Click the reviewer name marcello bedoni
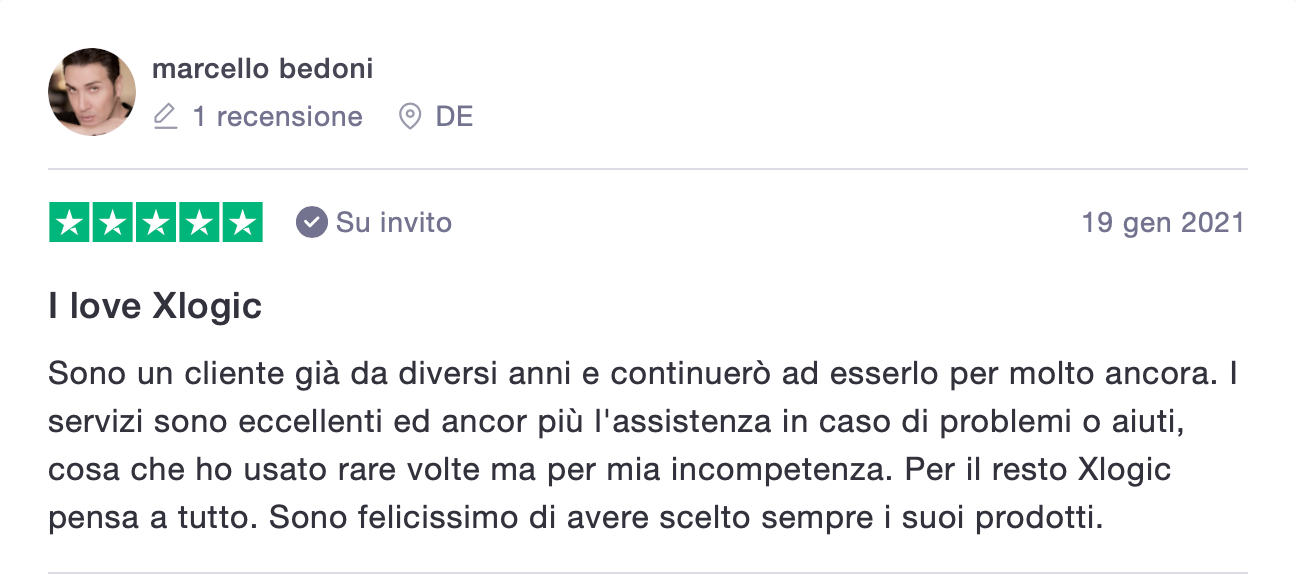The image size is (1296, 574). click(x=263, y=69)
